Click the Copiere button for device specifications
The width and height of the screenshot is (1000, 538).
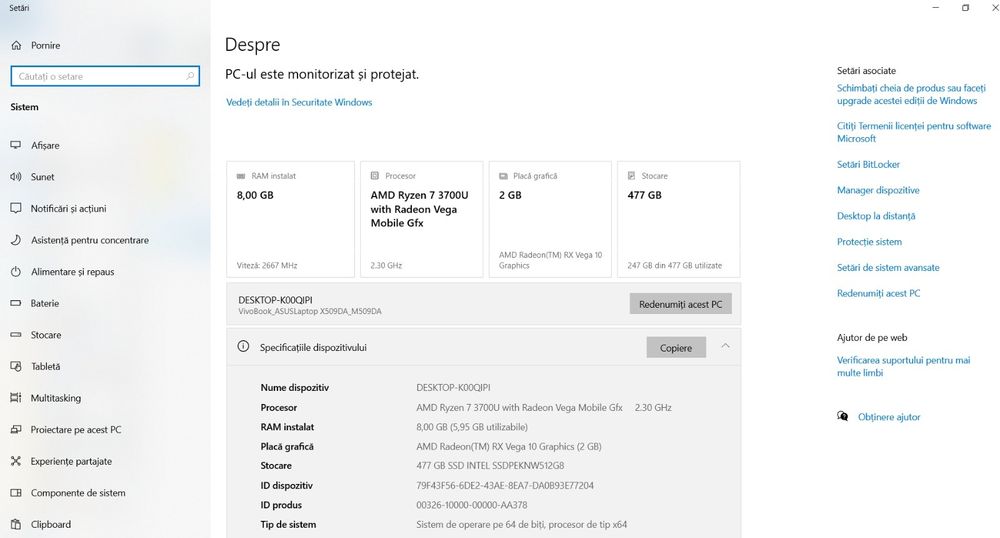coord(676,347)
